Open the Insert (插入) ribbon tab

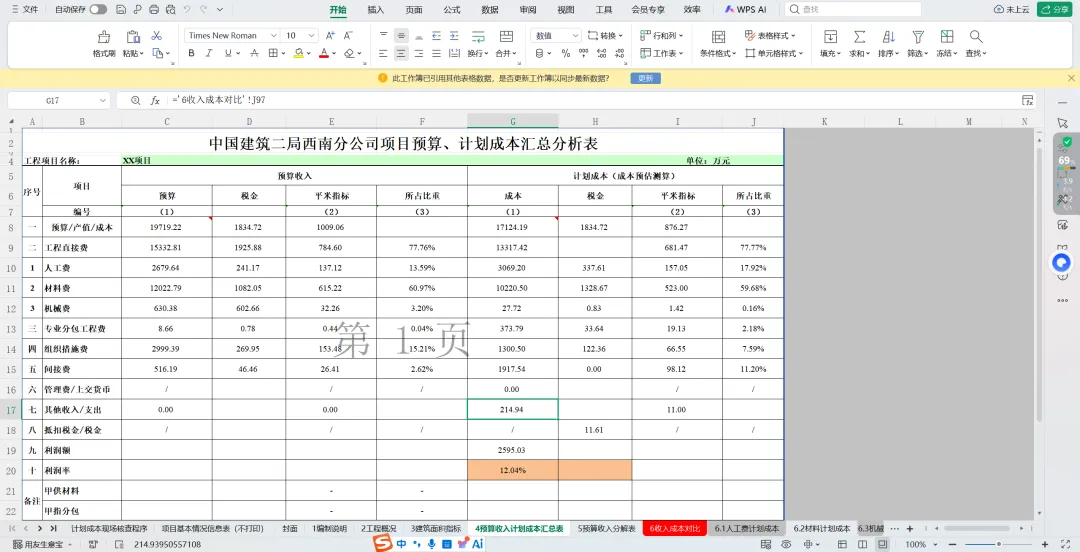tap(376, 10)
